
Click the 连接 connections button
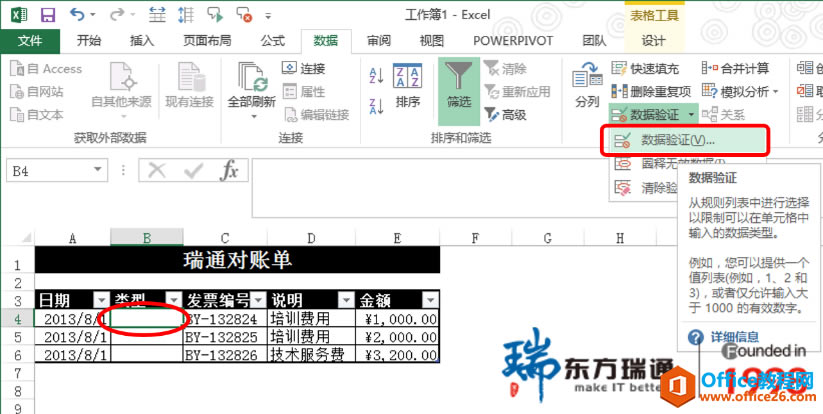click(x=304, y=69)
